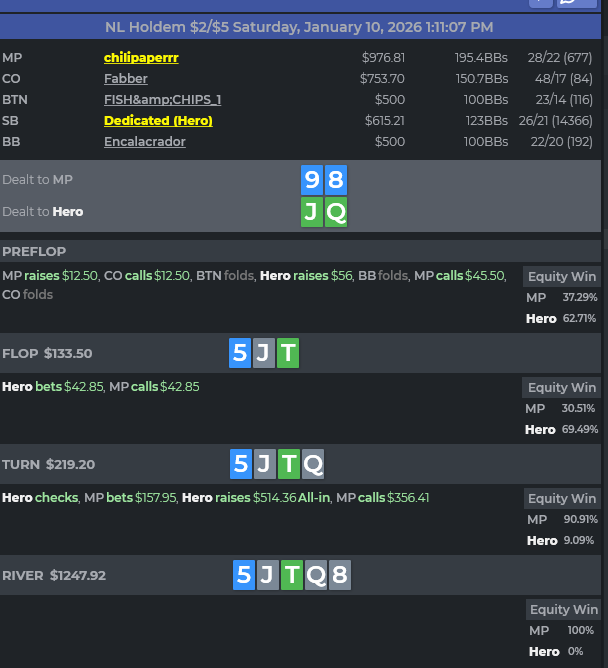The width and height of the screenshot is (608, 668).
Task: Click the 8 card dealt to MP
Action: coord(336,180)
